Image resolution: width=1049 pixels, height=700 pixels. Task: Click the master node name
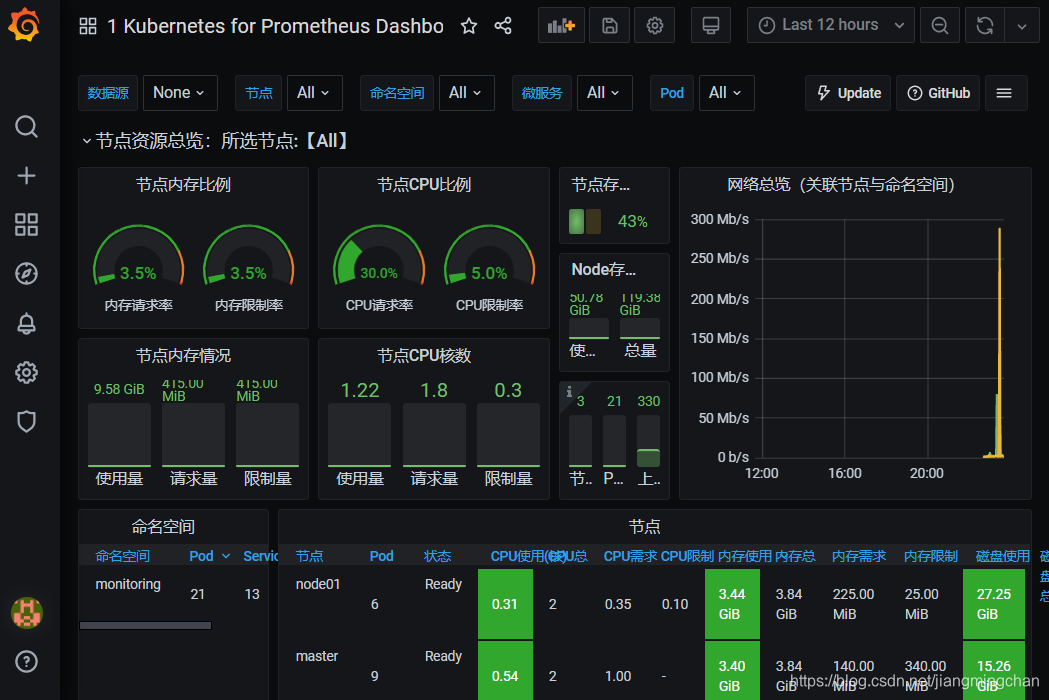(317, 657)
